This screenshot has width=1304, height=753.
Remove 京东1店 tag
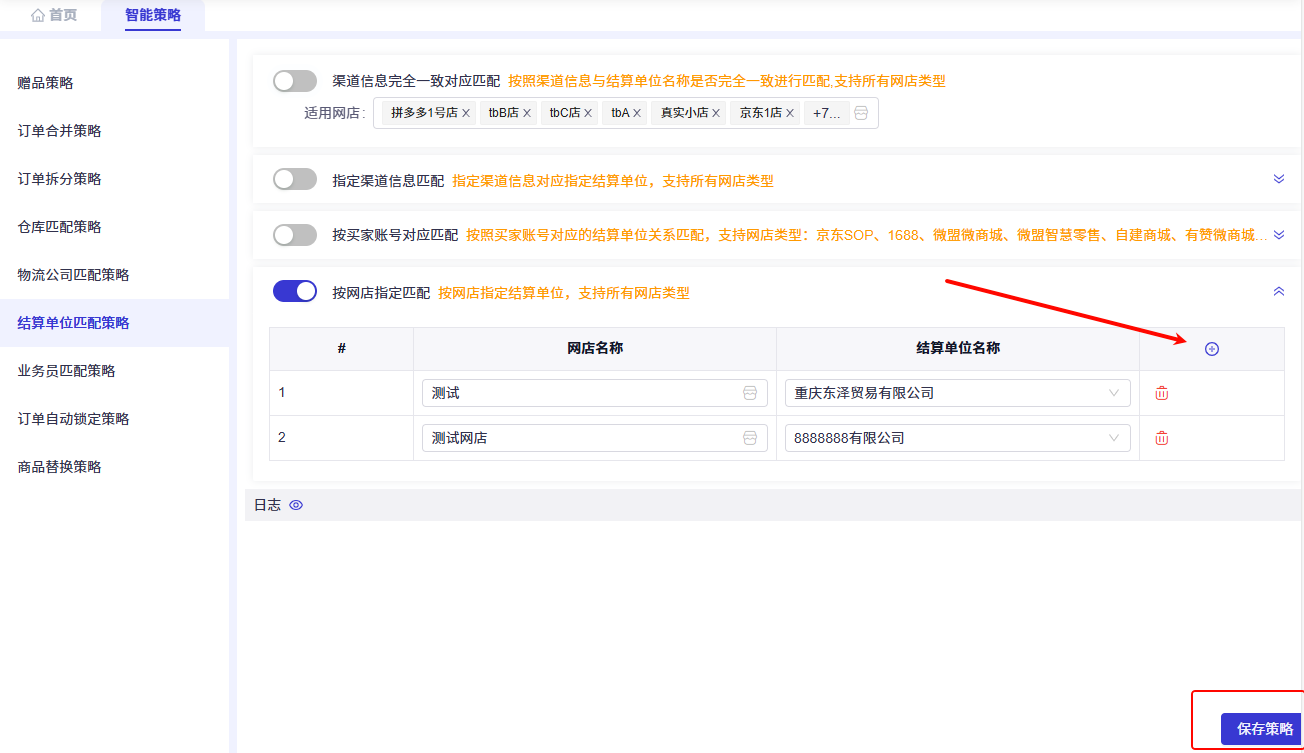pyautogui.click(x=790, y=113)
